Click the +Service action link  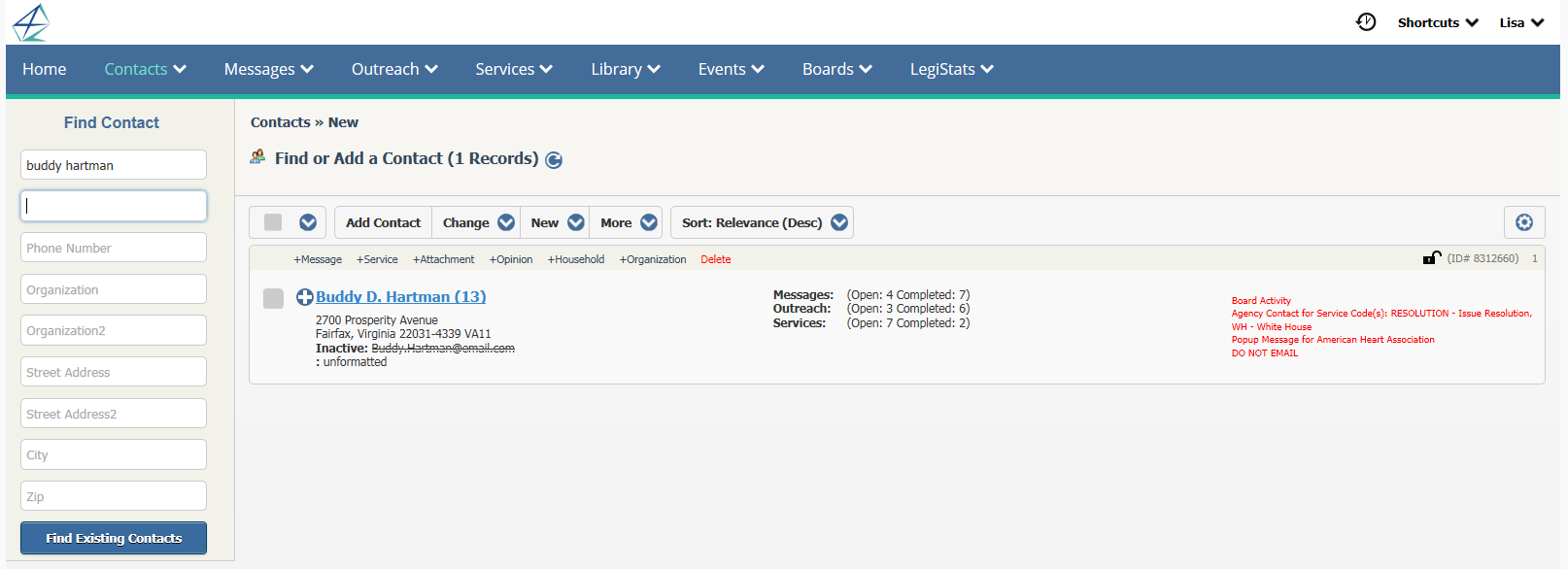click(377, 259)
